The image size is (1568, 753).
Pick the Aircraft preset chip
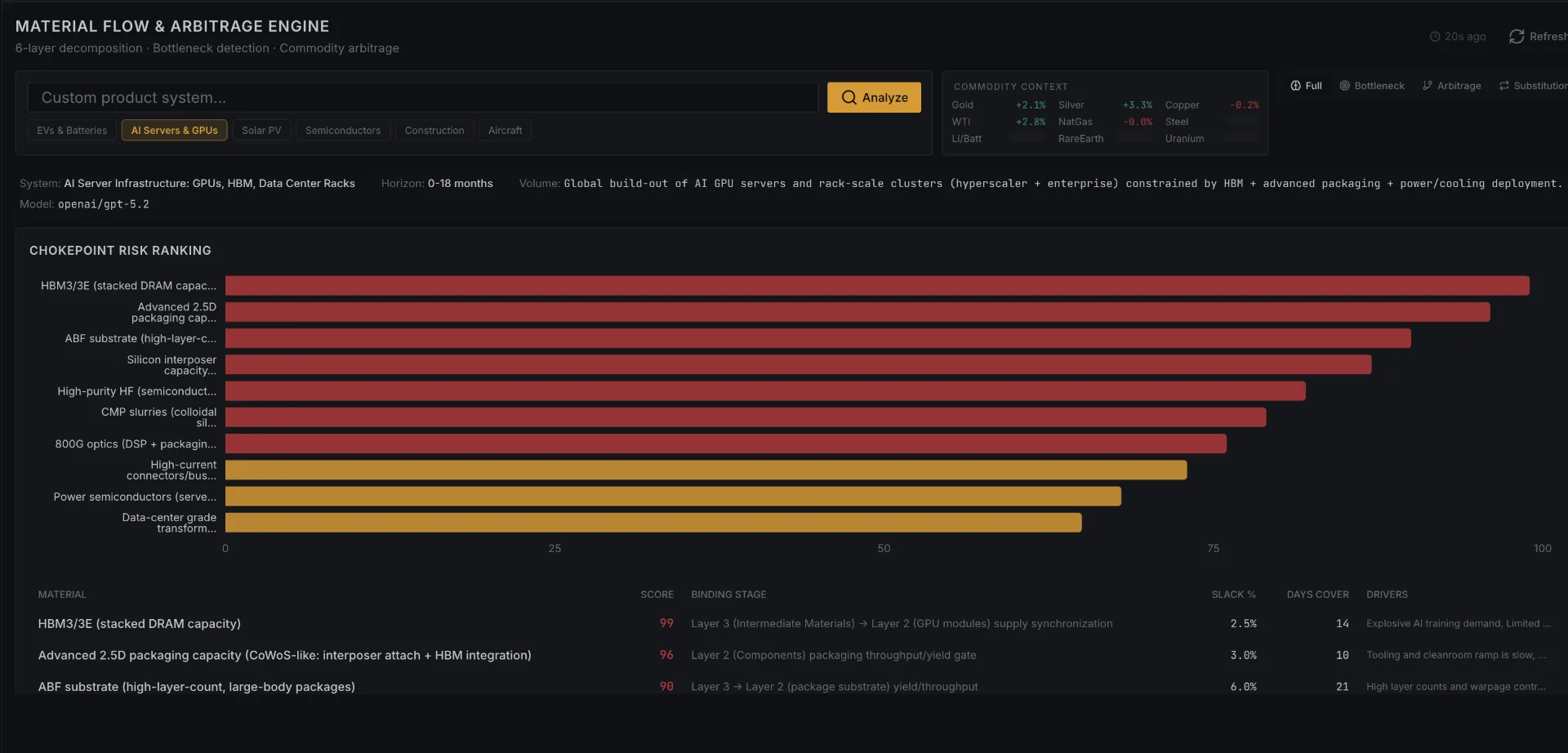506,131
